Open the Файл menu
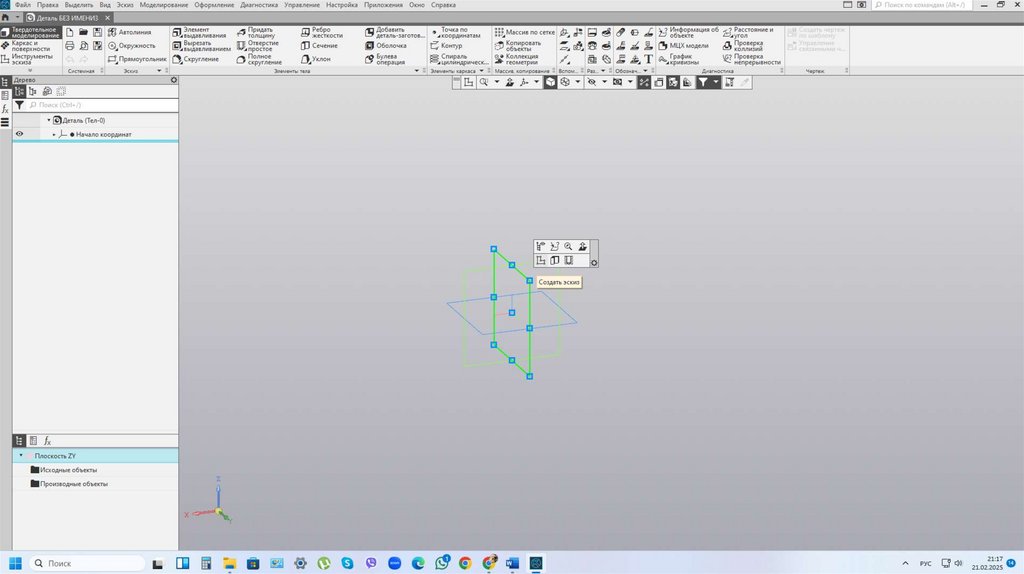The width and height of the screenshot is (1024, 574). pyautogui.click(x=23, y=5)
